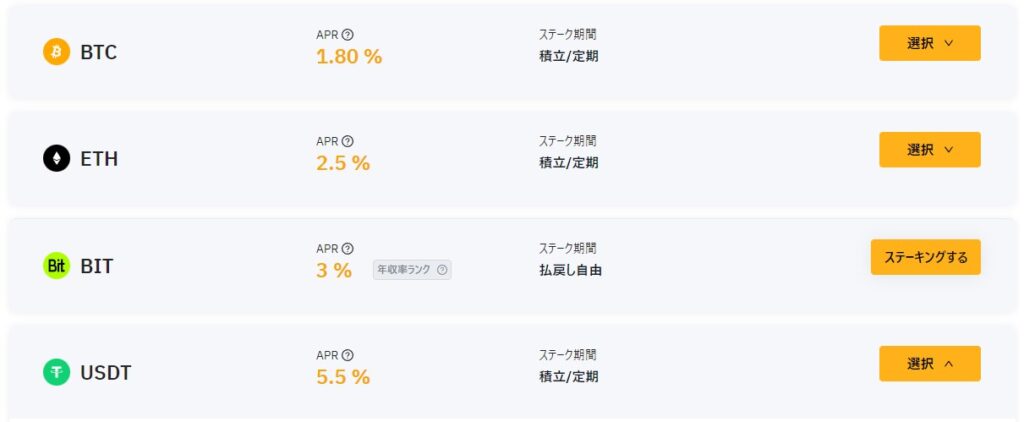Collapse the 選択 dropdown for USDT

click(929, 364)
